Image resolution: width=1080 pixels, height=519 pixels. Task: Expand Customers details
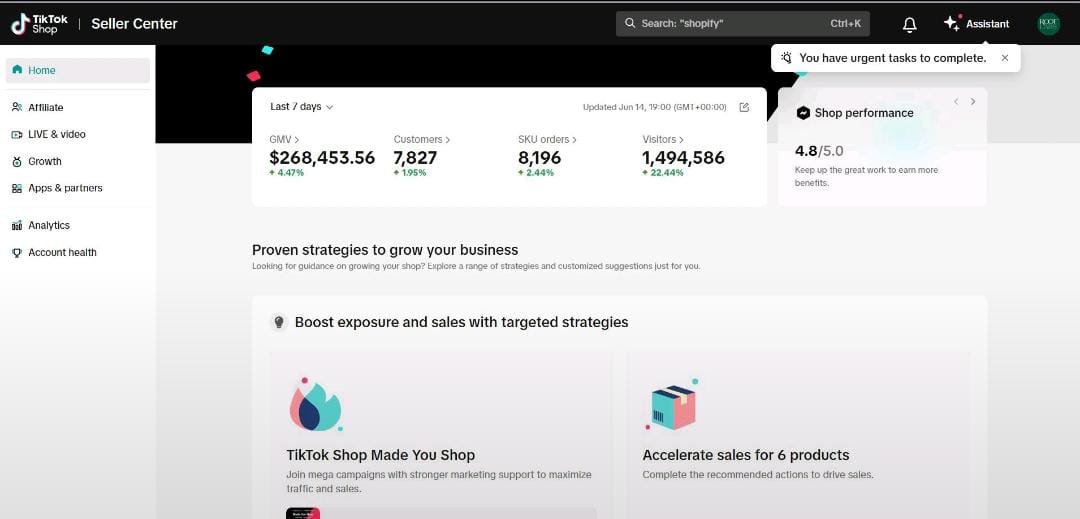pos(422,139)
